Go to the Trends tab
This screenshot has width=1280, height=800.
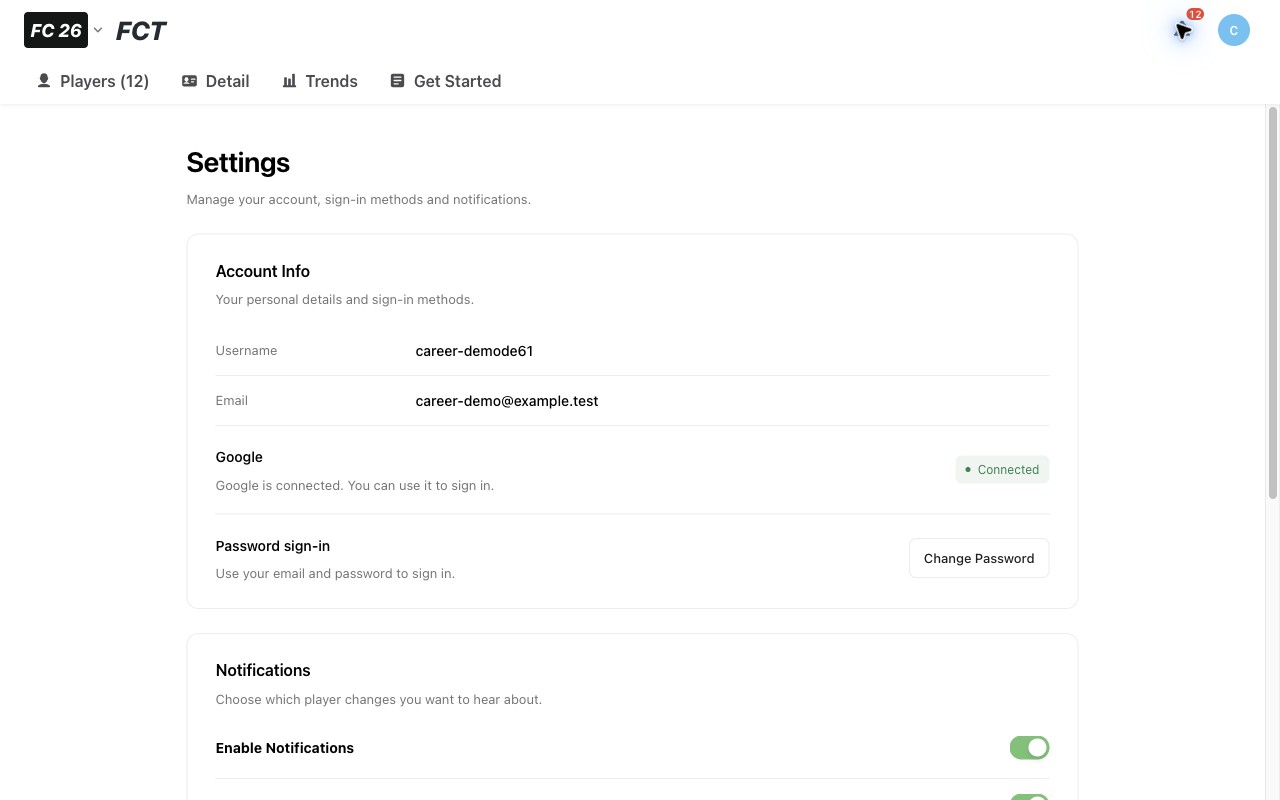(x=320, y=81)
